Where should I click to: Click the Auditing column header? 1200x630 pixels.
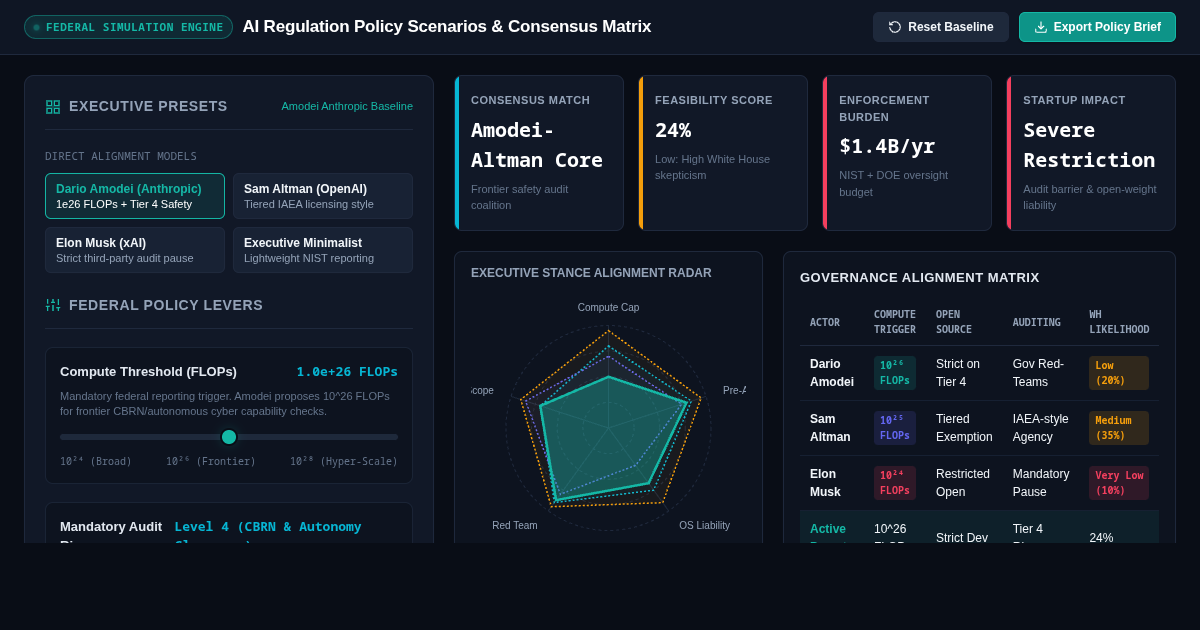(1036, 323)
